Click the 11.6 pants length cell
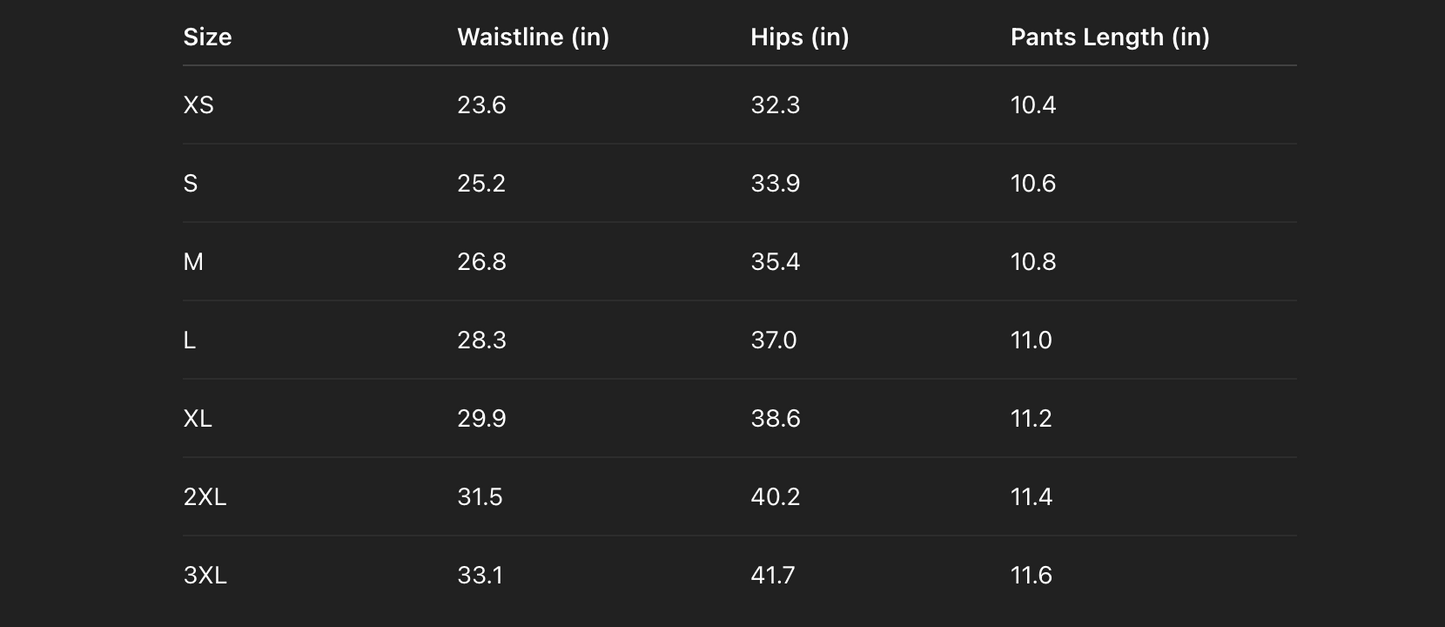Image resolution: width=1445 pixels, height=627 pixels. [1031, 575]
